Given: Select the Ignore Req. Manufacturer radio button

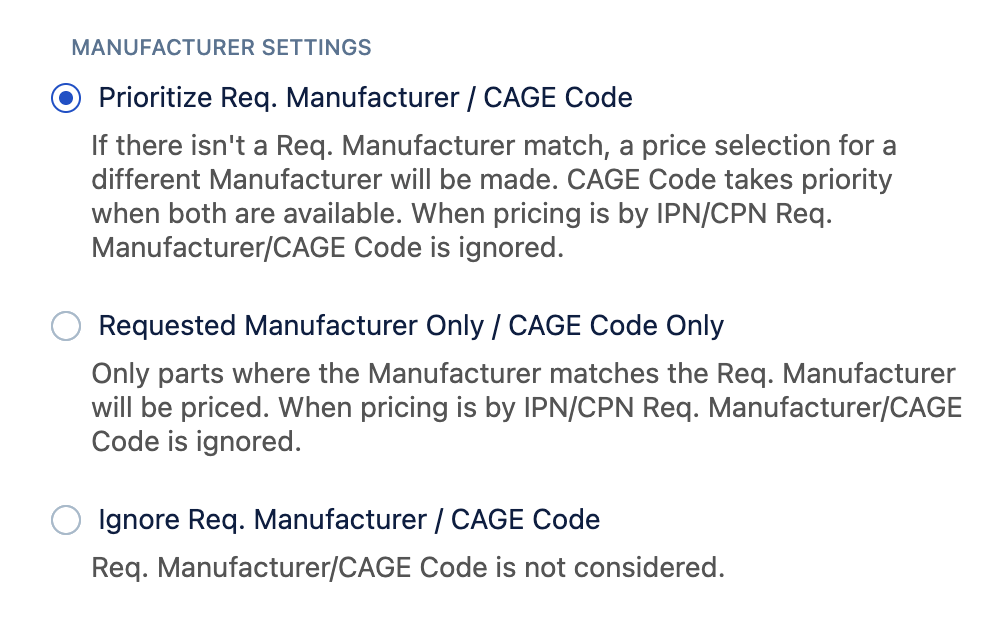Looking at the screenshot, I should (x=66, y=520).
